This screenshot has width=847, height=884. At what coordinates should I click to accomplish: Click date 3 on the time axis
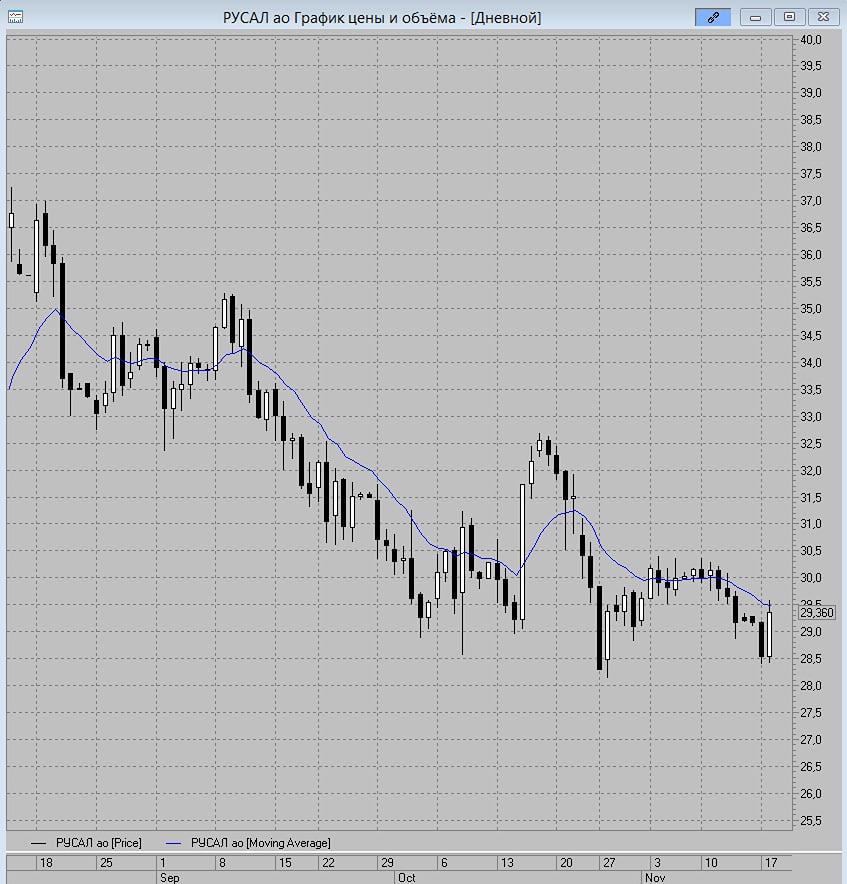(x=657, y=863)
